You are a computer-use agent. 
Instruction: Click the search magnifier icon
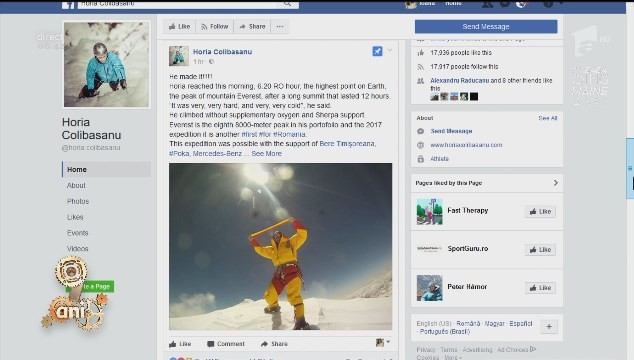pos(287,4)
